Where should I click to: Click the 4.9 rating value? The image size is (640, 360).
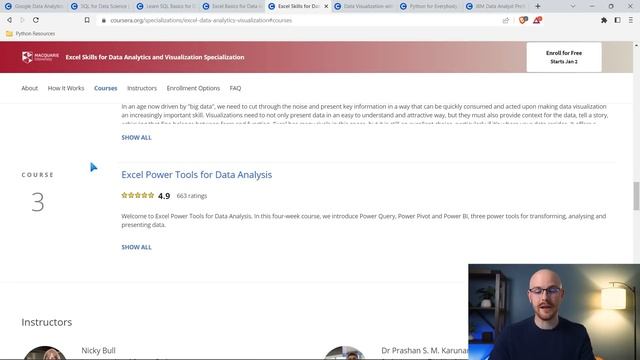coord(164,196)
